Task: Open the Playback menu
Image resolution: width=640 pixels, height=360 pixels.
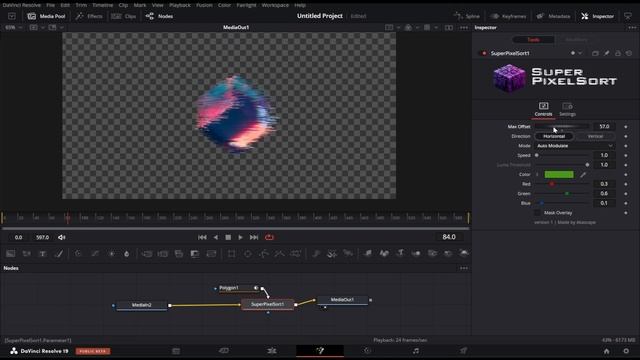Action: click(x=180, y=5)
